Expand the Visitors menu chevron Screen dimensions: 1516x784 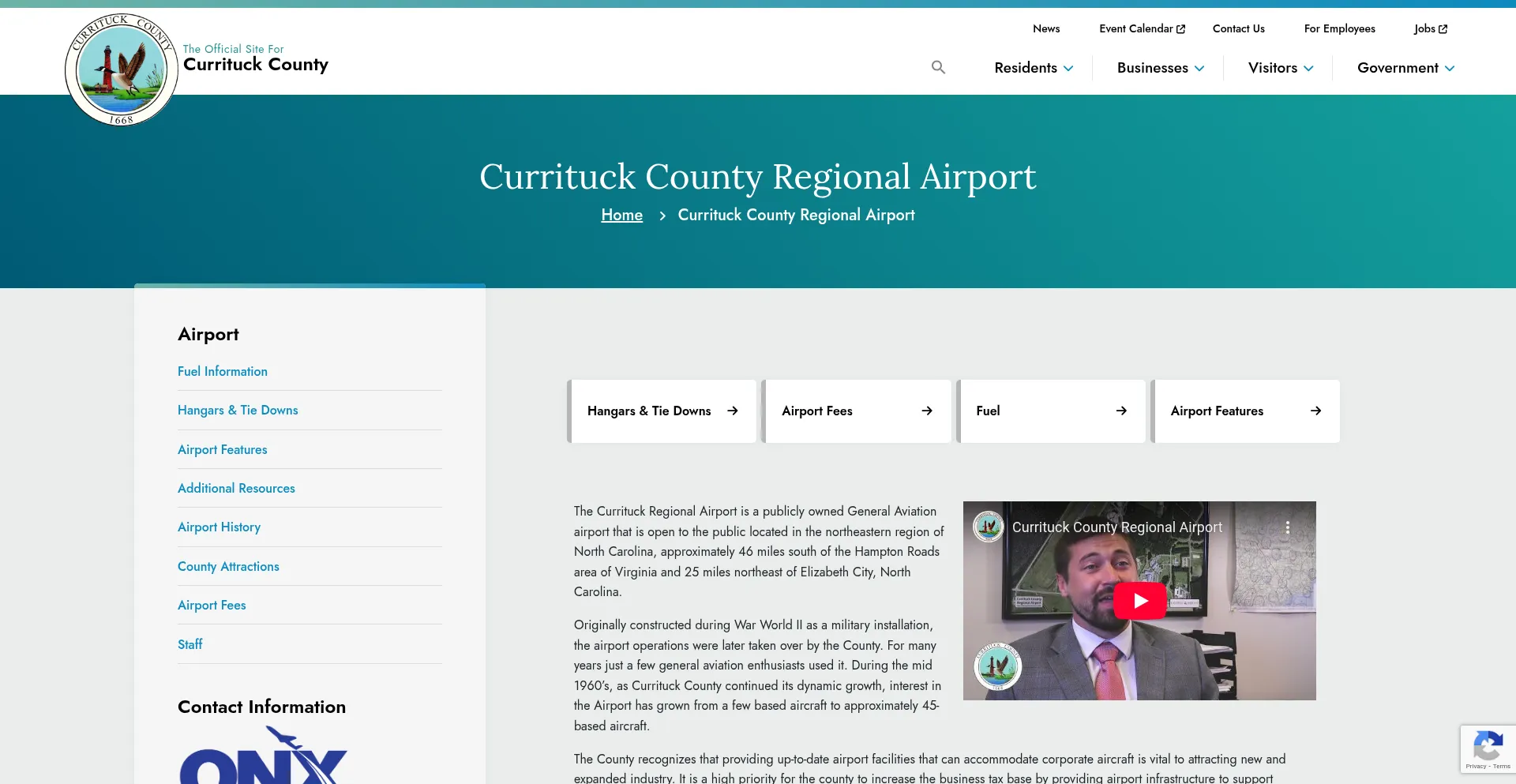tap(1308, 69)
